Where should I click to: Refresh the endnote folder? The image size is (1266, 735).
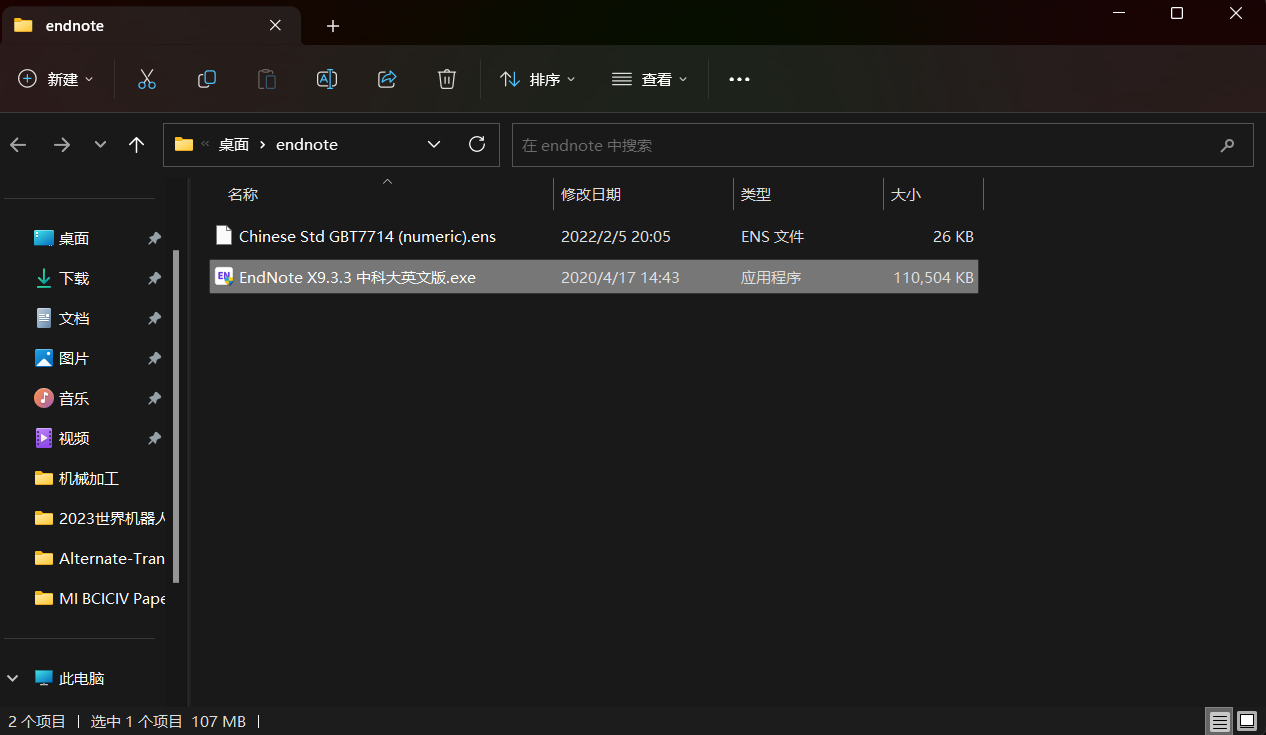click(477, 144)
